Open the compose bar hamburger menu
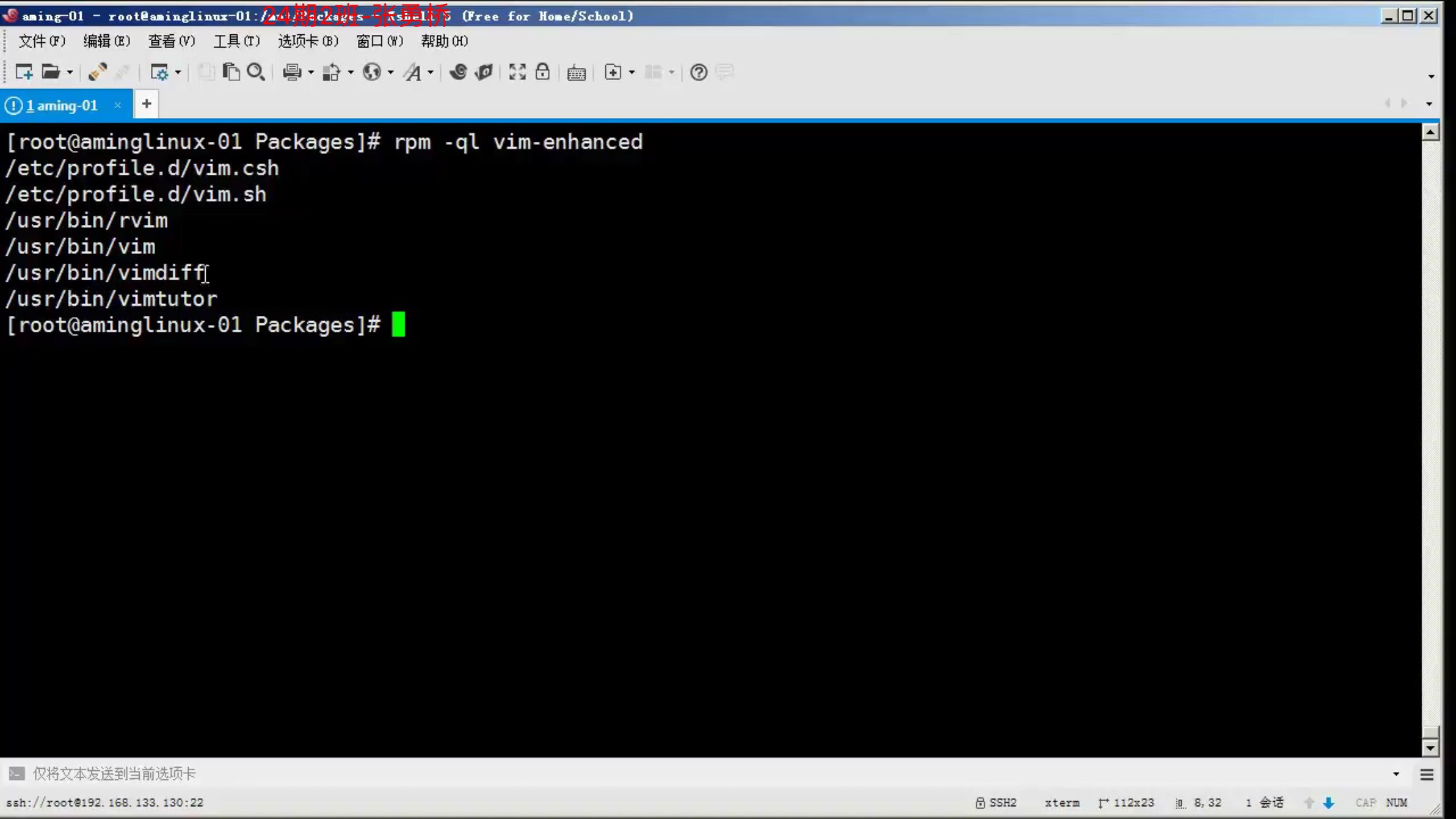This screenshot has height=819, width=1456. pos(1427,775)
